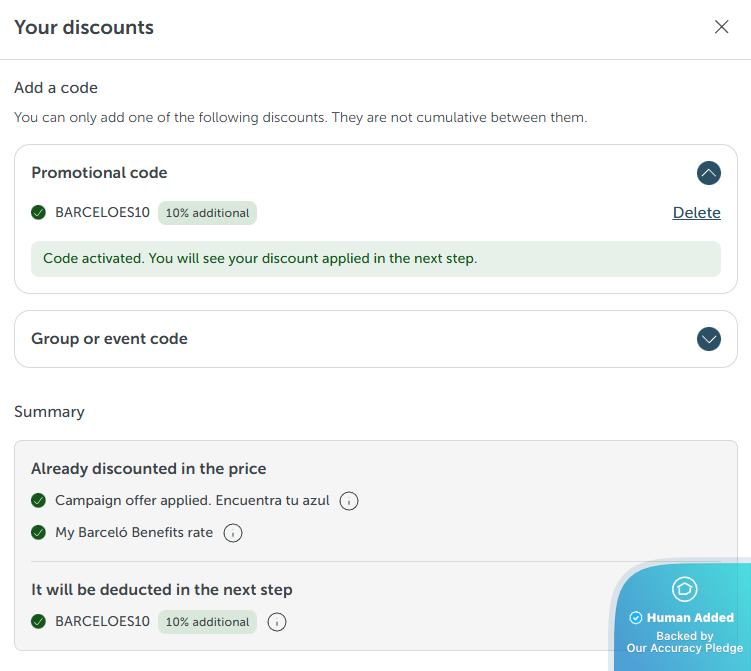This screenshot has height=671, width=751.
Task: Click the house icon in Human Added badge
Action: click(684, 589)
